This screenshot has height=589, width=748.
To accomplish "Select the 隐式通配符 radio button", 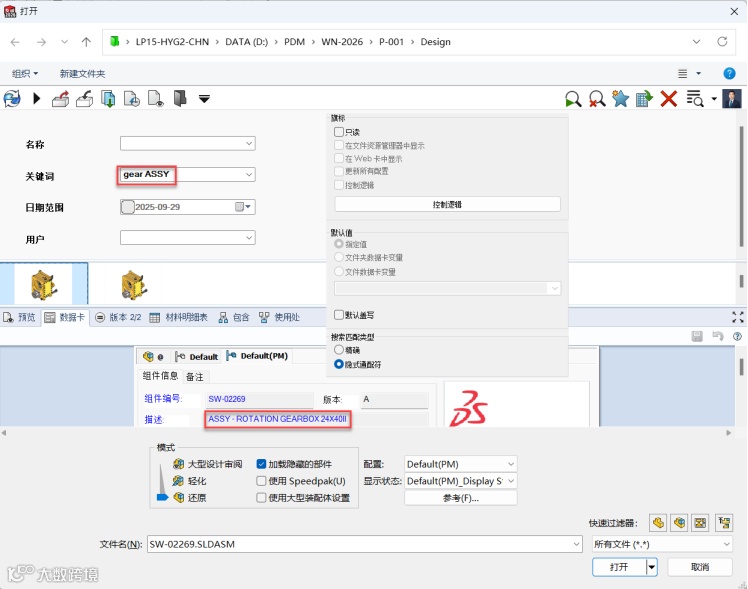I will point(339,364).
